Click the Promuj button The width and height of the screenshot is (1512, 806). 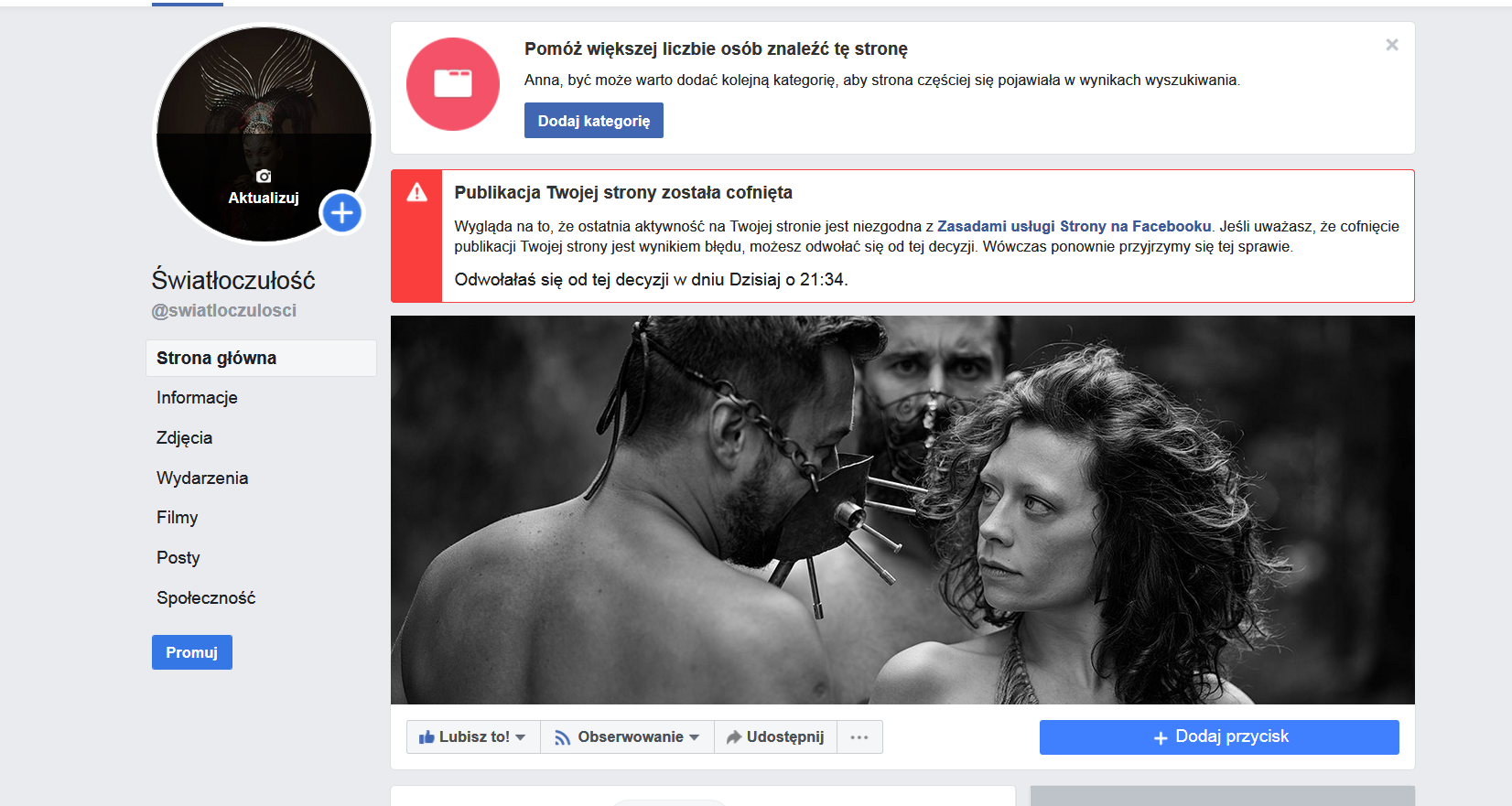(191, 652)
